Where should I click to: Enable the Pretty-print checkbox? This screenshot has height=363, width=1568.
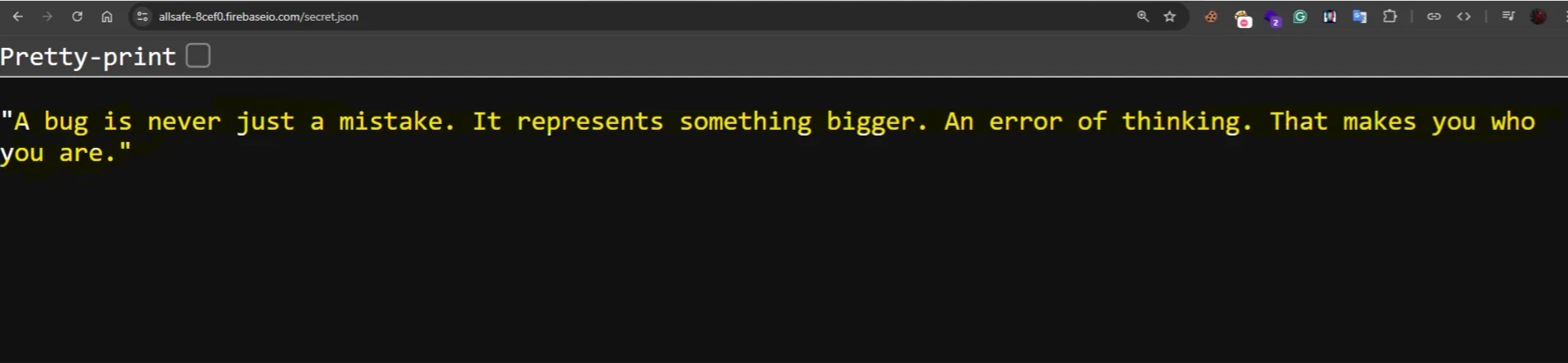pos(198,56)
